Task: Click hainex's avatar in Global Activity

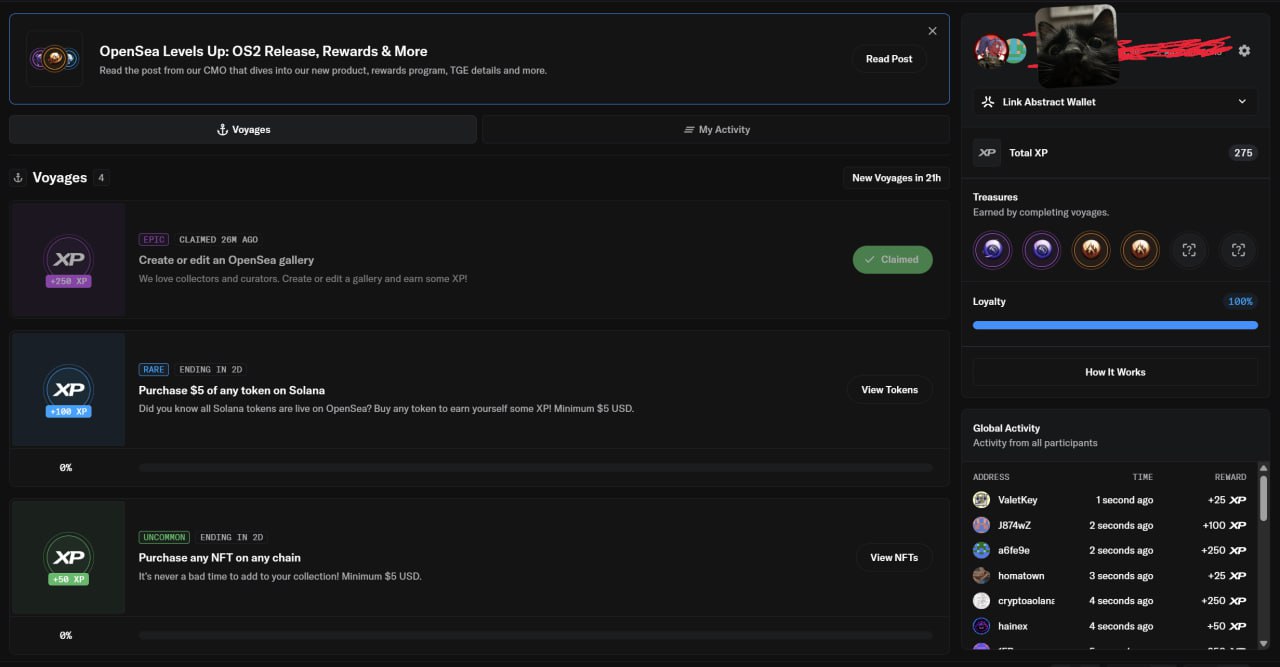Action: pyautogui.click(x=981, y=626)
